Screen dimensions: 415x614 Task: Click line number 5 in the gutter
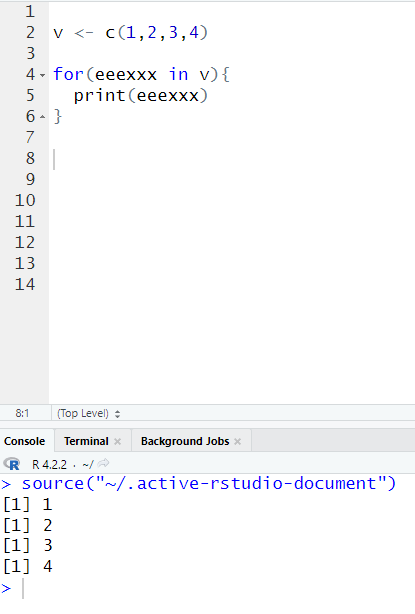point(30,96)
